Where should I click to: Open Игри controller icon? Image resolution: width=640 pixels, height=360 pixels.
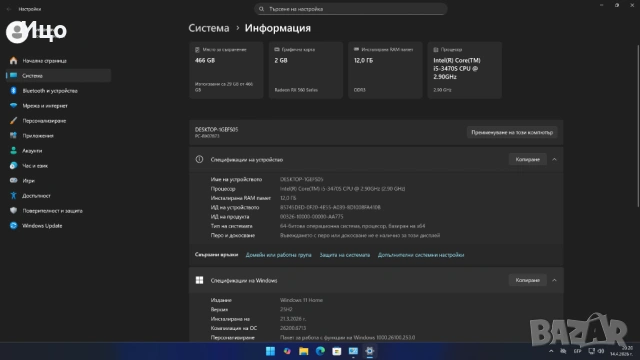tap(13, 180)
